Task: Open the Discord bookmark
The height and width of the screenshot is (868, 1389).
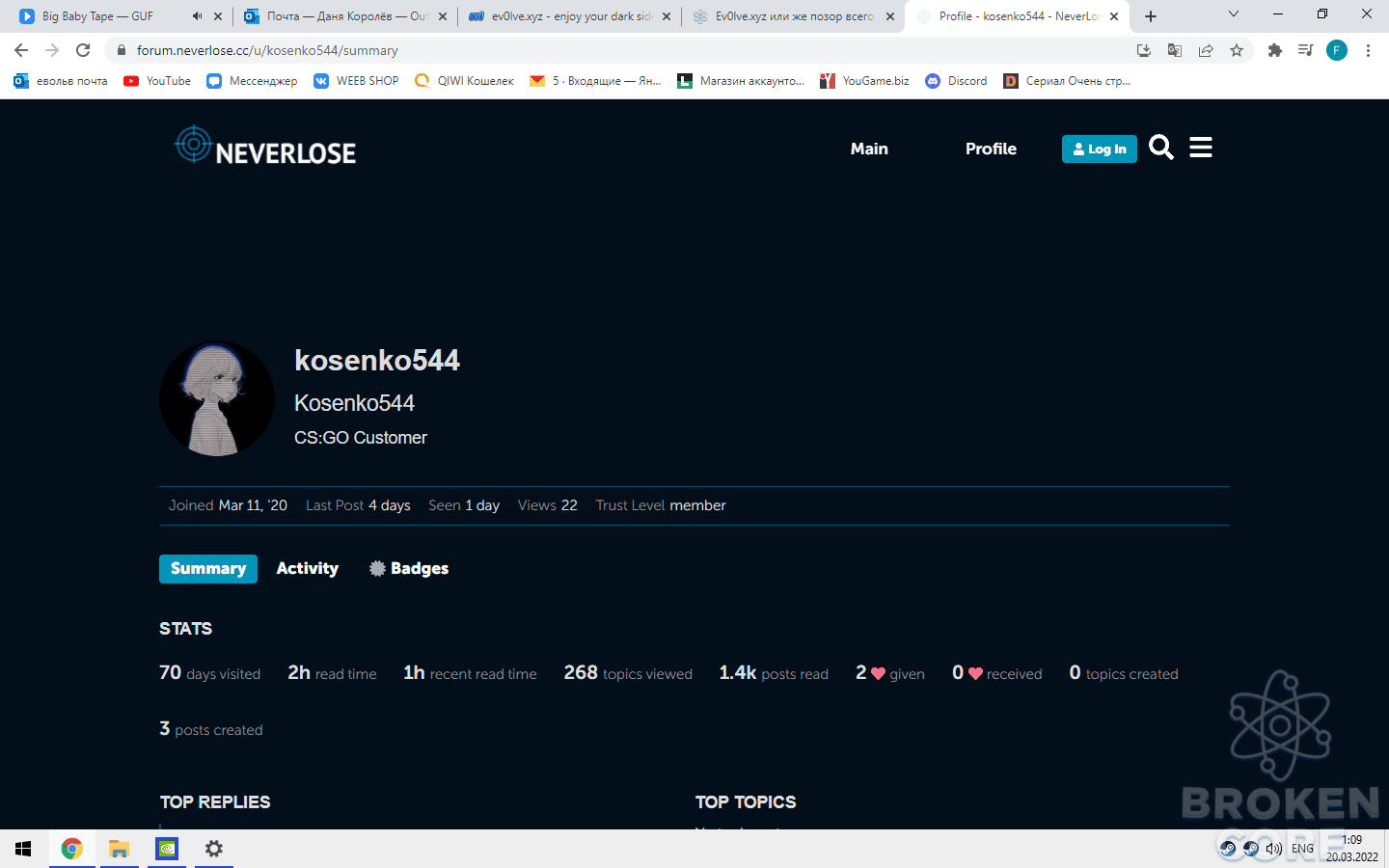Action: 956,81
